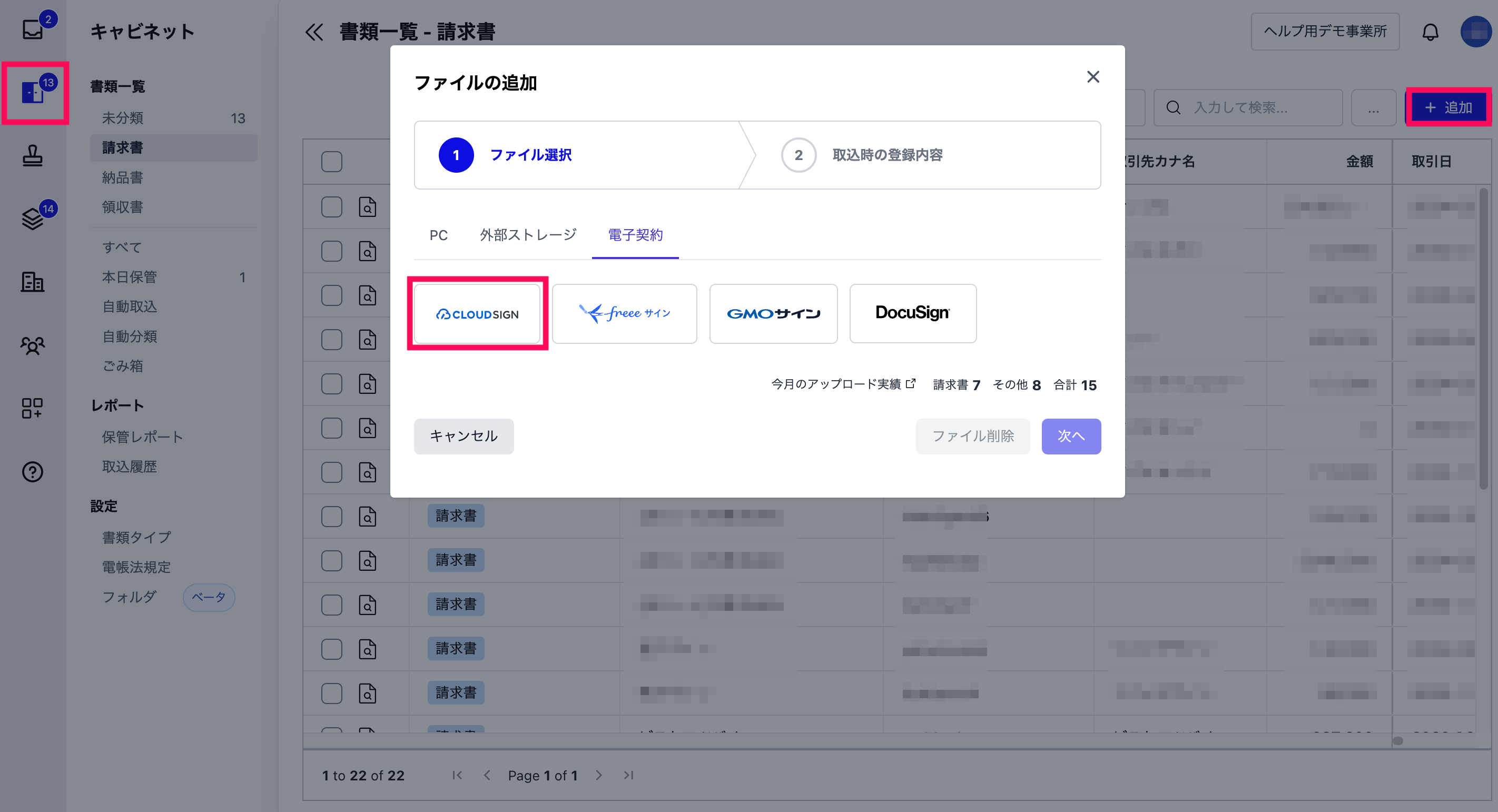
Task: Open the notification bell
Action: point(1430,32)
